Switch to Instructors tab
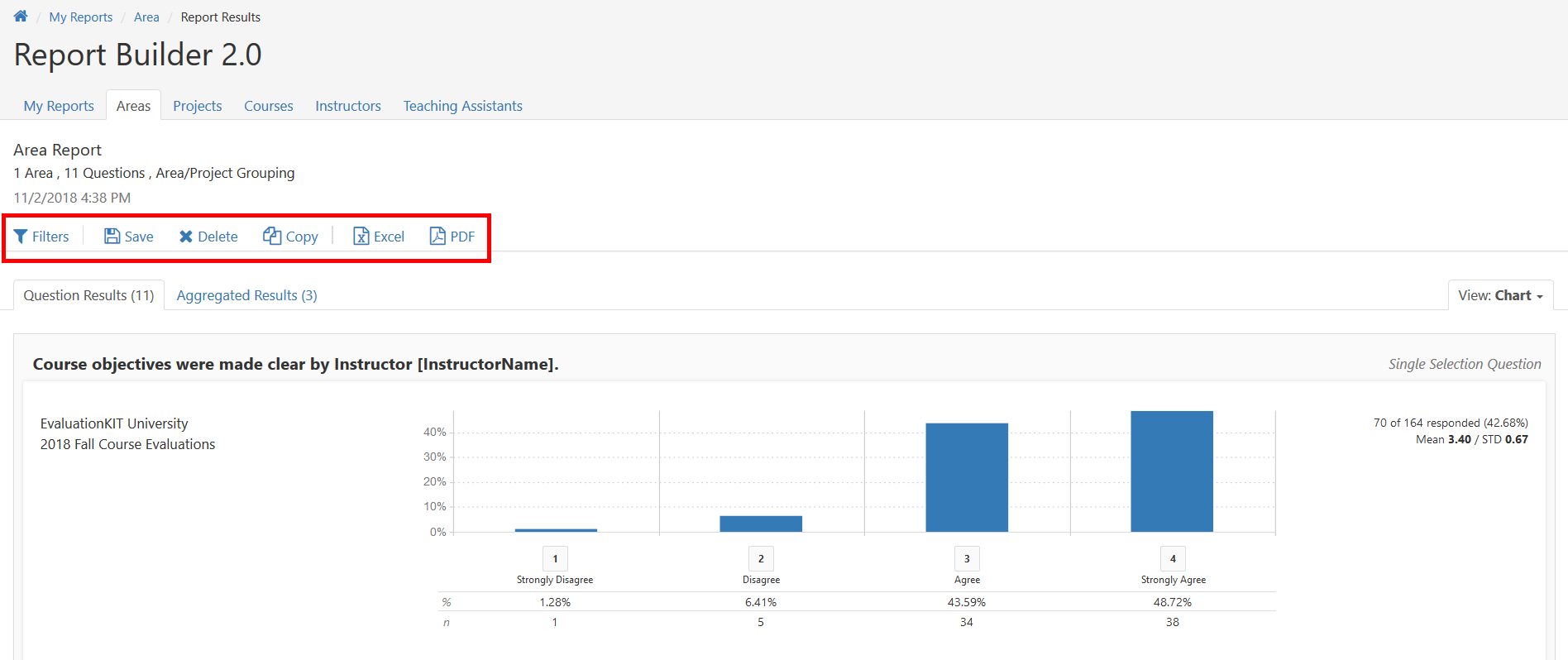This screenshot has width=1568, height=660. click(x=348, y=106)
